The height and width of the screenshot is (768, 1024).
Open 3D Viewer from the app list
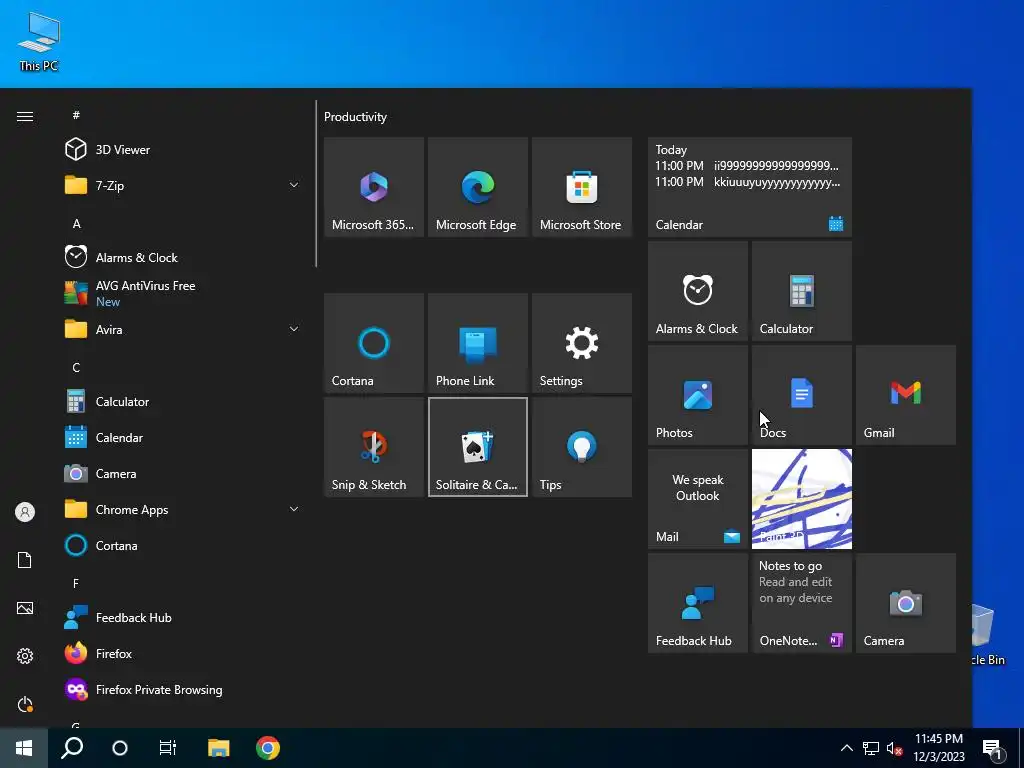coord(182,150)
